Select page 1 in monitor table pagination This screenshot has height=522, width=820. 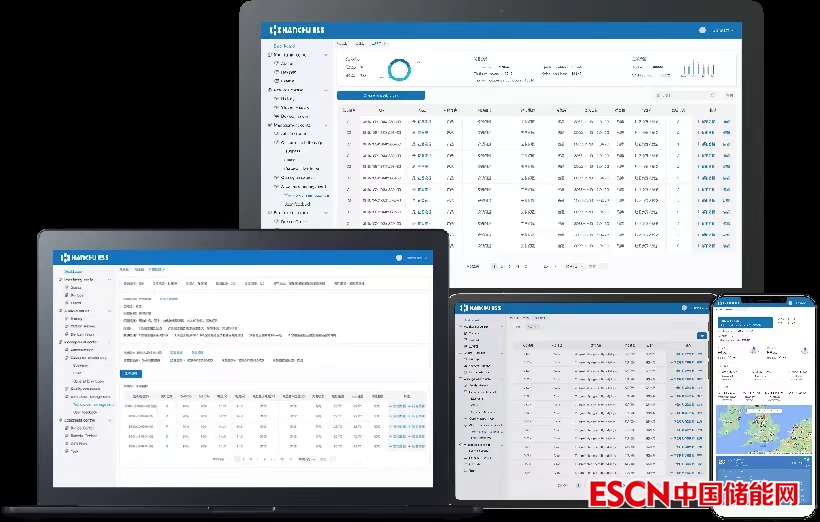pos(493,266)
